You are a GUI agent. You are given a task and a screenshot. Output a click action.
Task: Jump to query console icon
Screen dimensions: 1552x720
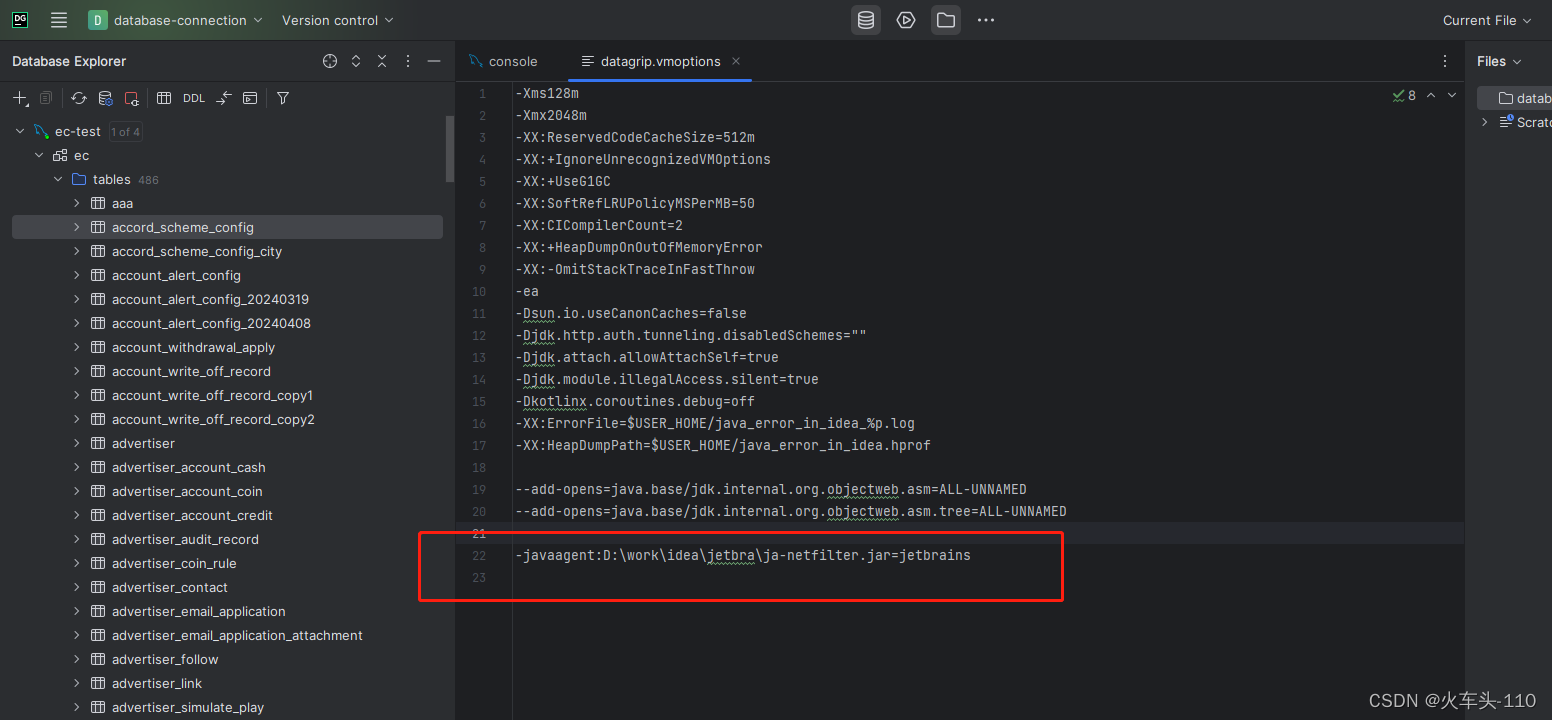[x=250, y=98]
